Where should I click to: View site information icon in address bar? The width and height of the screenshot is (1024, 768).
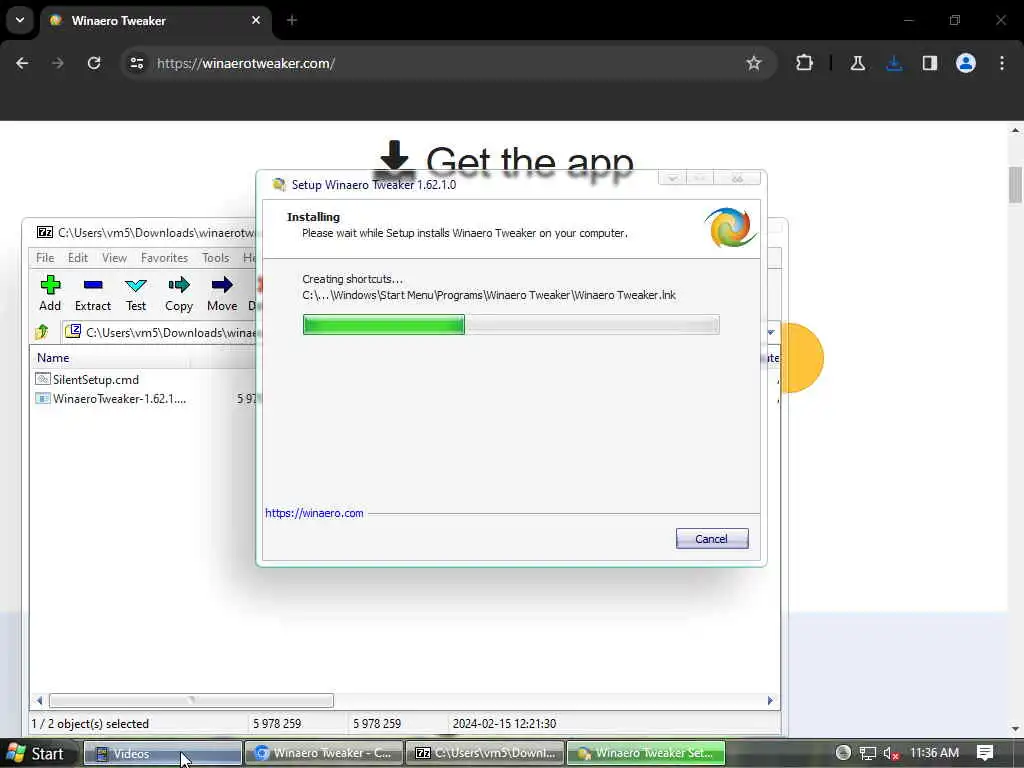[136, 63]
